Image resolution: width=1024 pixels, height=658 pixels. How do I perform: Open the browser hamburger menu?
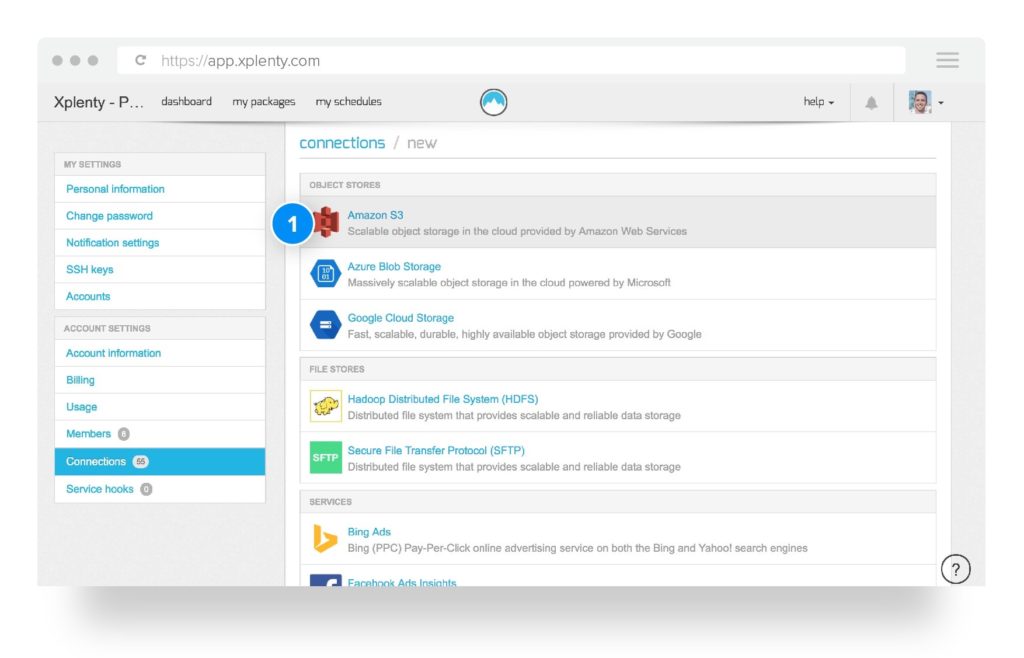(x=947, y=60)
